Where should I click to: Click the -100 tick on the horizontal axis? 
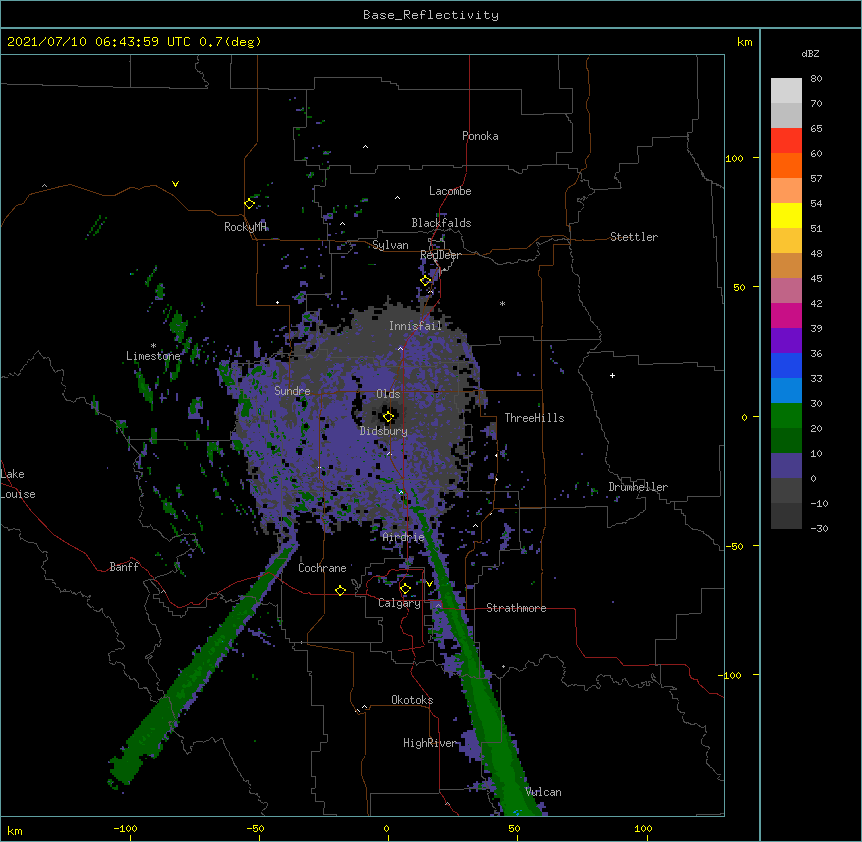(125, 828)
